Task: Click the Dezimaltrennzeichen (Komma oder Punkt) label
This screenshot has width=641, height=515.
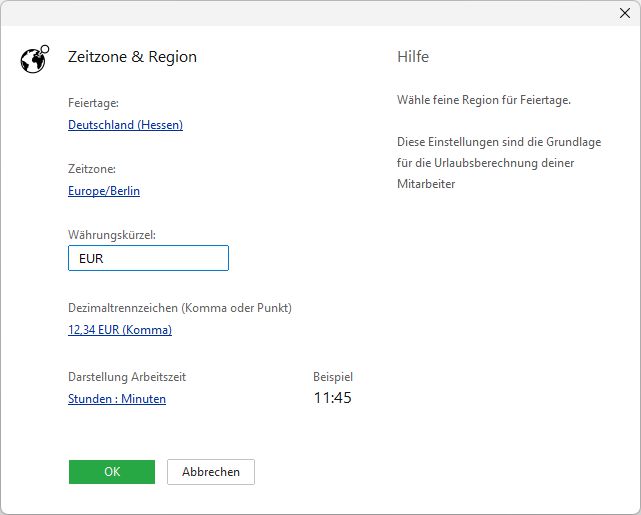Action: click(179, 308)
